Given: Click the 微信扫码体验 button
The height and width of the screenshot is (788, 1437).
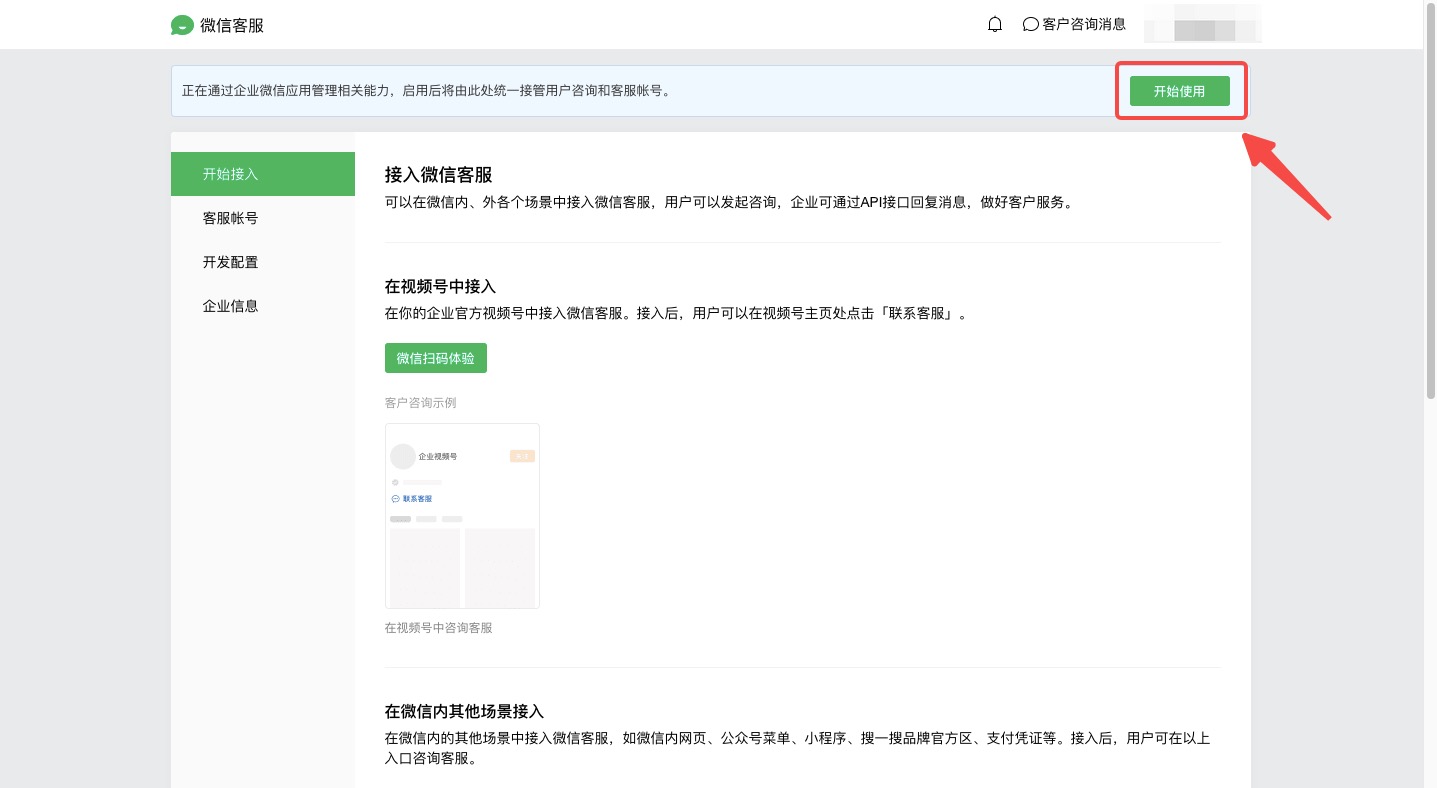Looking at the screenshot, I should point(435,357).
